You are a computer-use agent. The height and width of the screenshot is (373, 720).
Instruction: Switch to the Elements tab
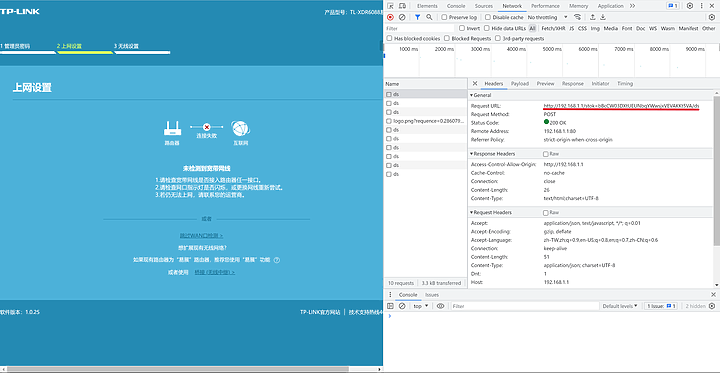coord(427,6)
